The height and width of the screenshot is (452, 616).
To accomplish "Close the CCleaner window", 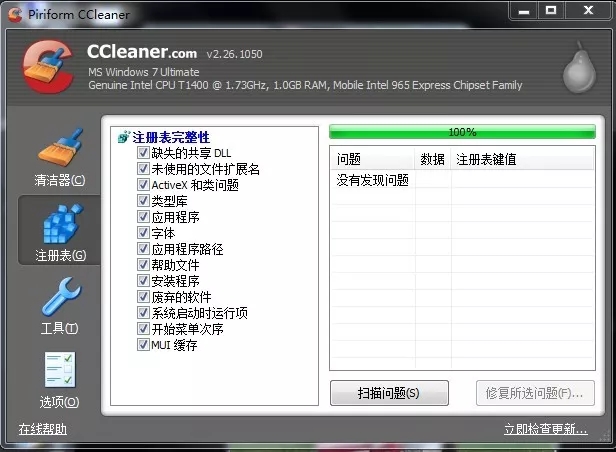I will [588, 11].
